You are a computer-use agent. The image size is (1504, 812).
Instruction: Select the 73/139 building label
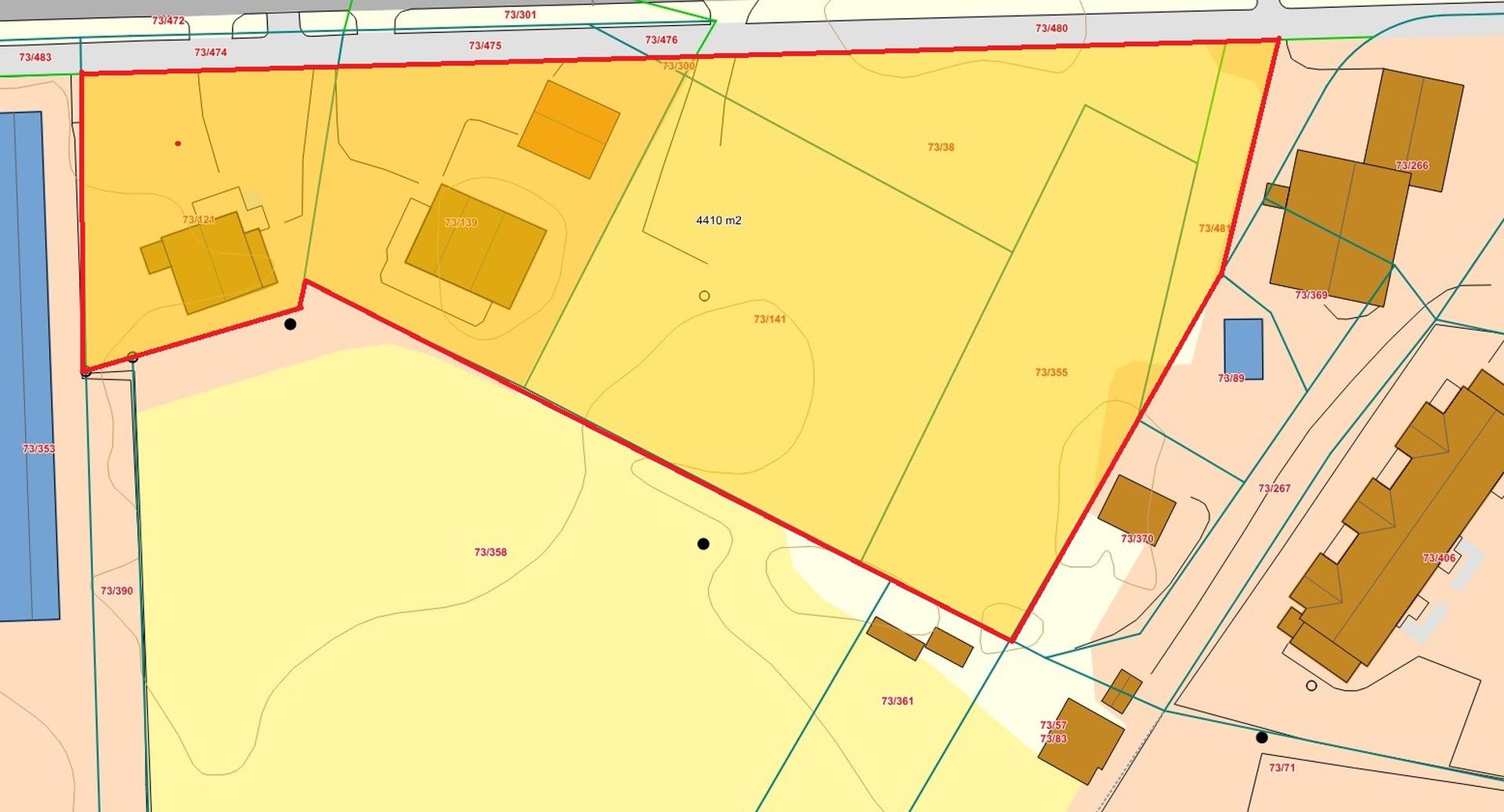coord(461,222)
